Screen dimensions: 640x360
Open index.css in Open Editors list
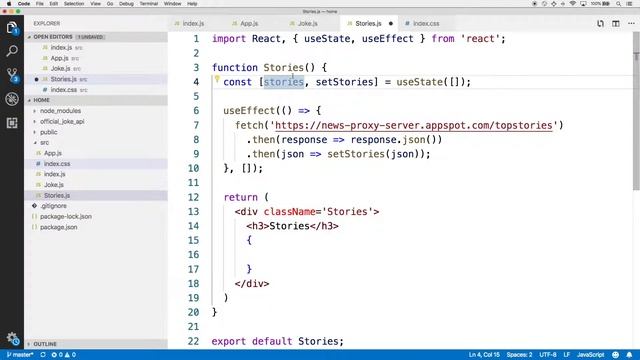[x=96, y=90]
